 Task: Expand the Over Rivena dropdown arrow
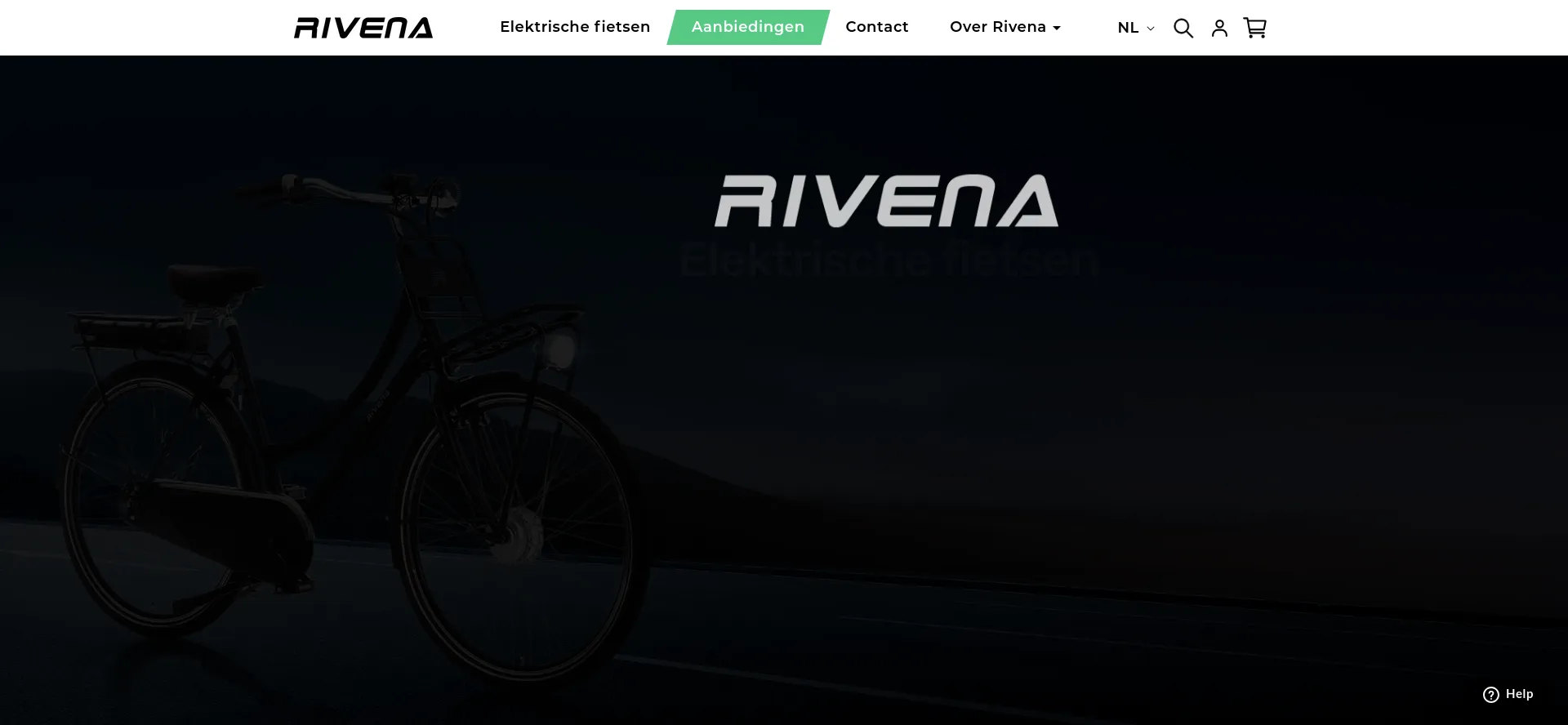(1057, 29)
